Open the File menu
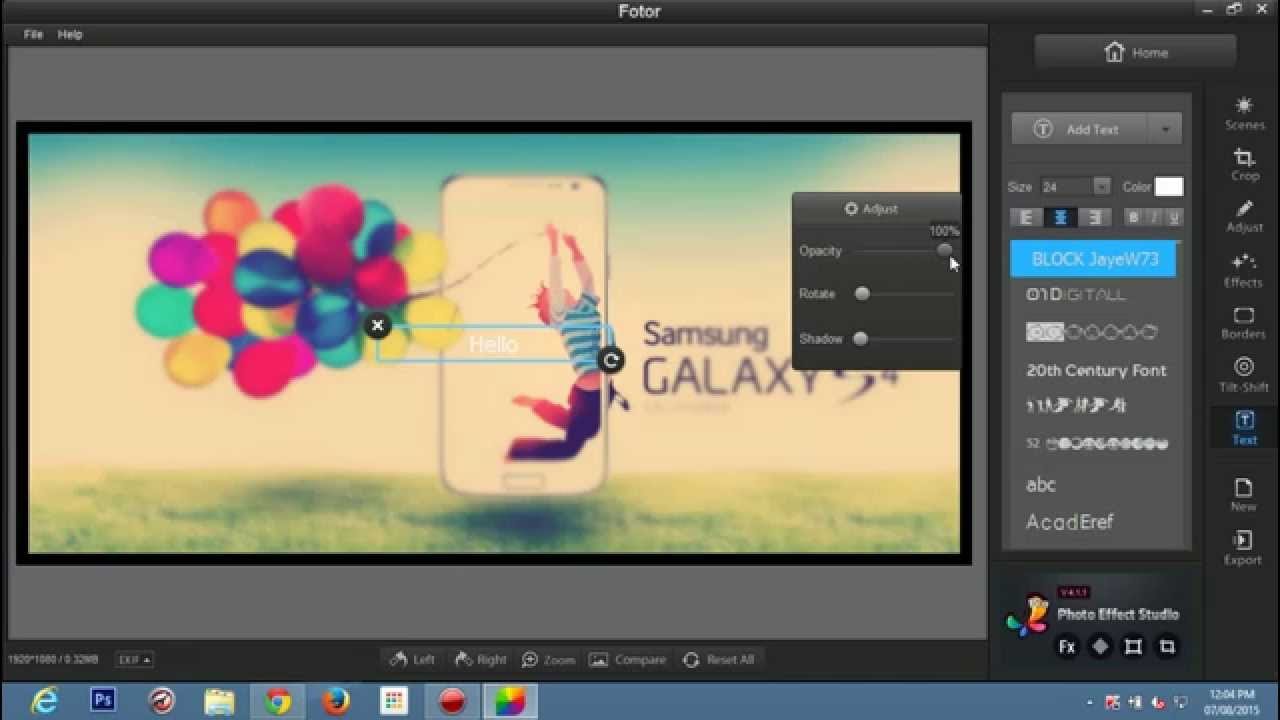1280x720 pixels. tap(33, 34)
